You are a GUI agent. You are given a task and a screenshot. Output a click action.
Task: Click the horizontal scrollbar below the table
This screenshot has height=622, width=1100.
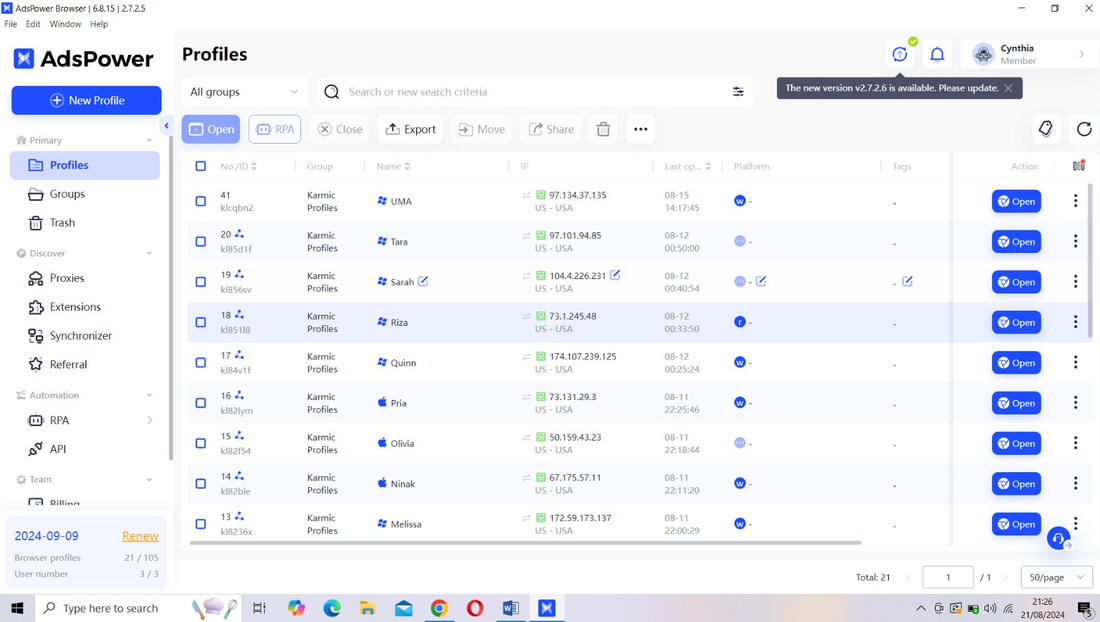coord(525,543)
